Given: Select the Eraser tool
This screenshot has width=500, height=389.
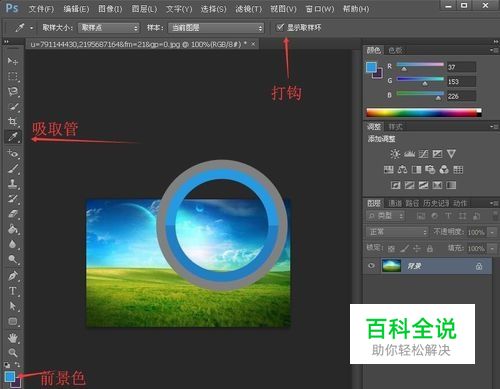Looking at the screenshot, I should coord(13,214).
